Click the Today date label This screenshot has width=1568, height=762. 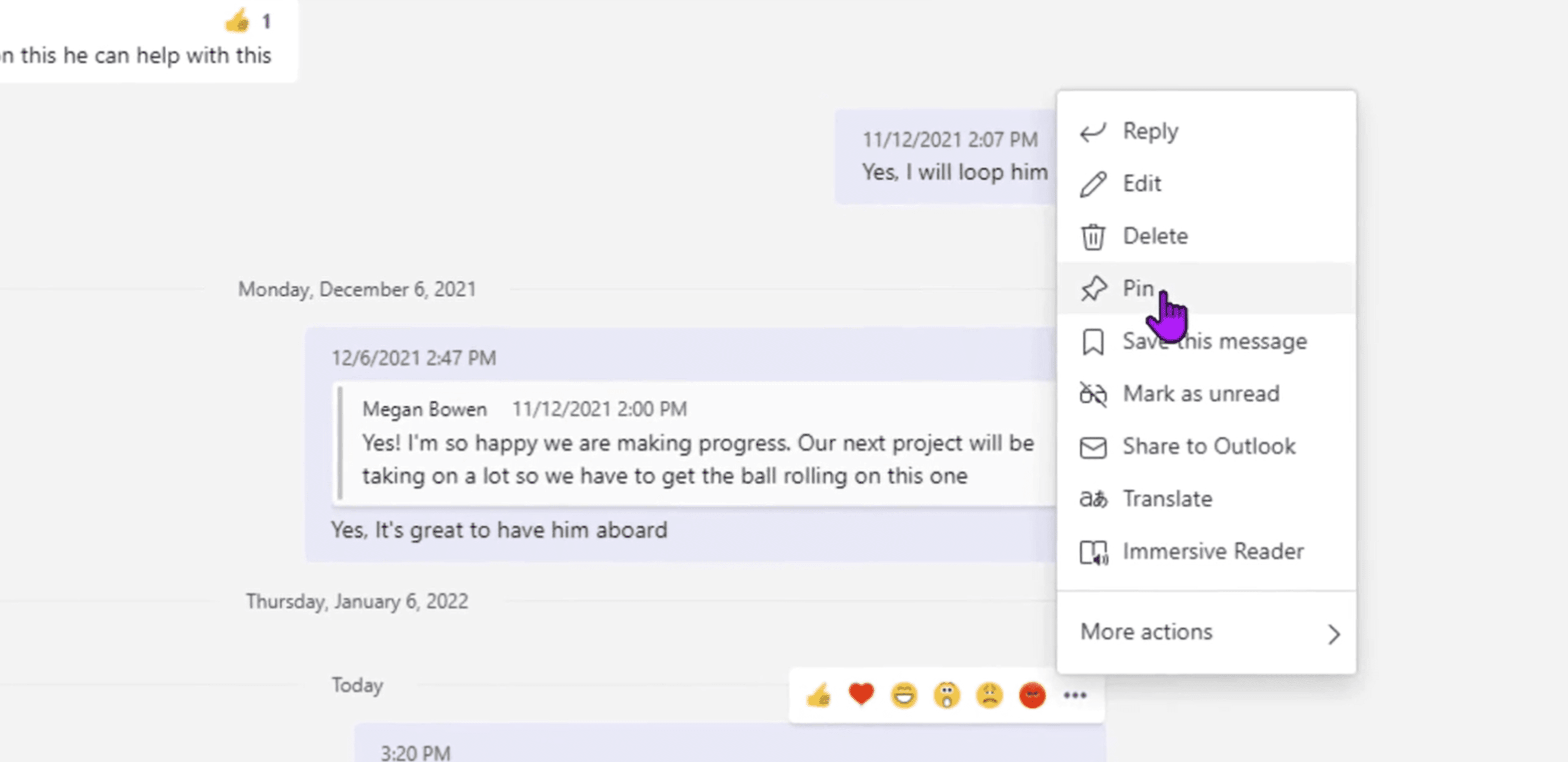tap(357, 685)
